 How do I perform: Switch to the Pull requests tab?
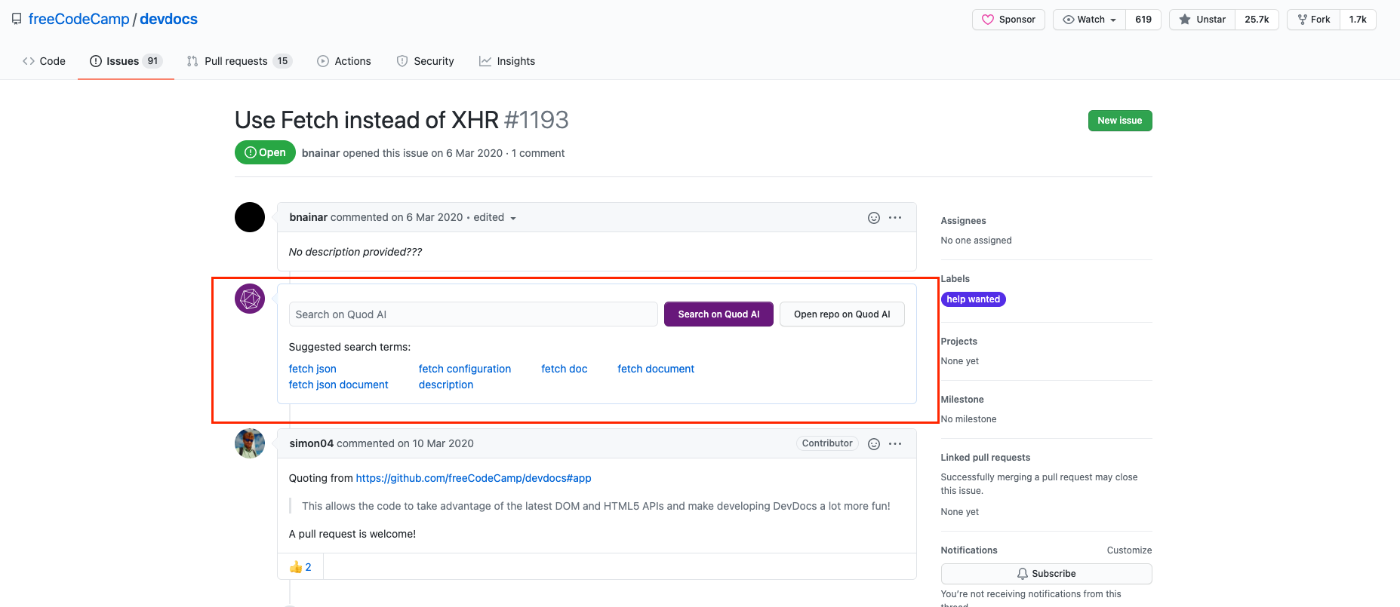click(238, 61)
